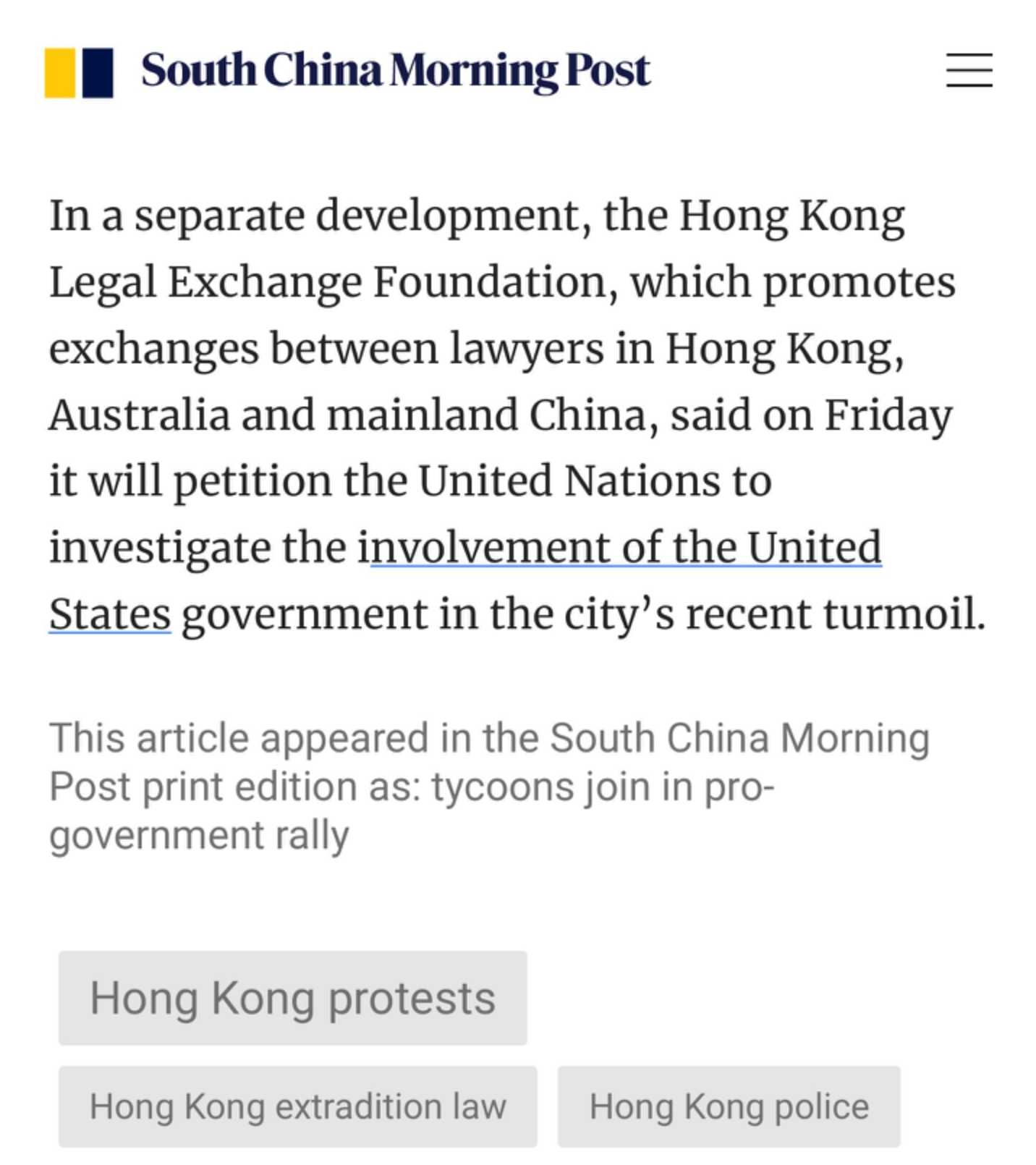
Task: Click the word "Friday" in the article
Action: (x=888, y=415)
